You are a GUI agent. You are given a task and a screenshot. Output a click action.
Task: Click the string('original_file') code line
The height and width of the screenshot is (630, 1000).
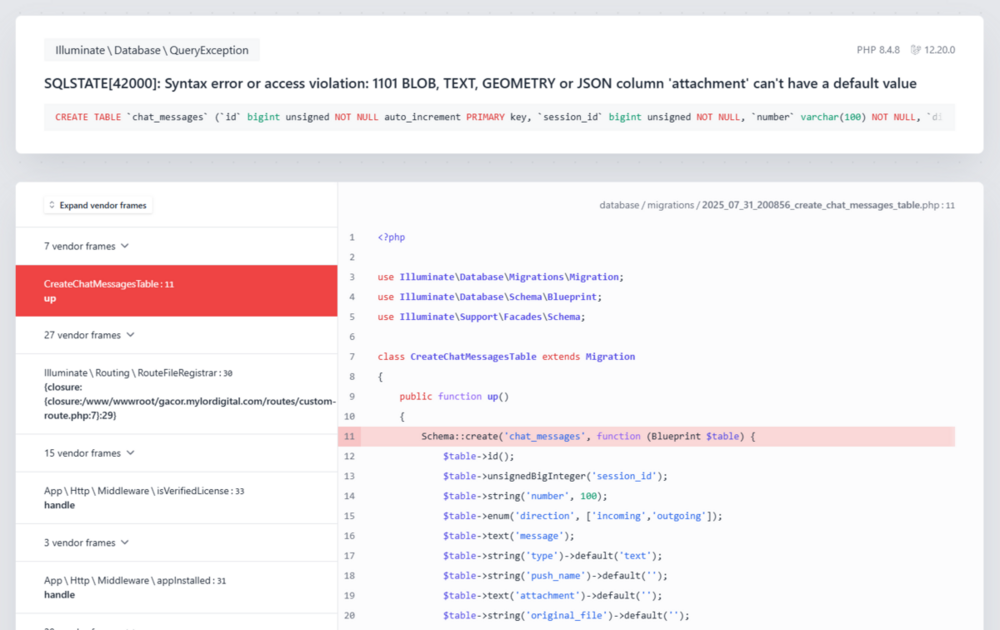(566, 615)
